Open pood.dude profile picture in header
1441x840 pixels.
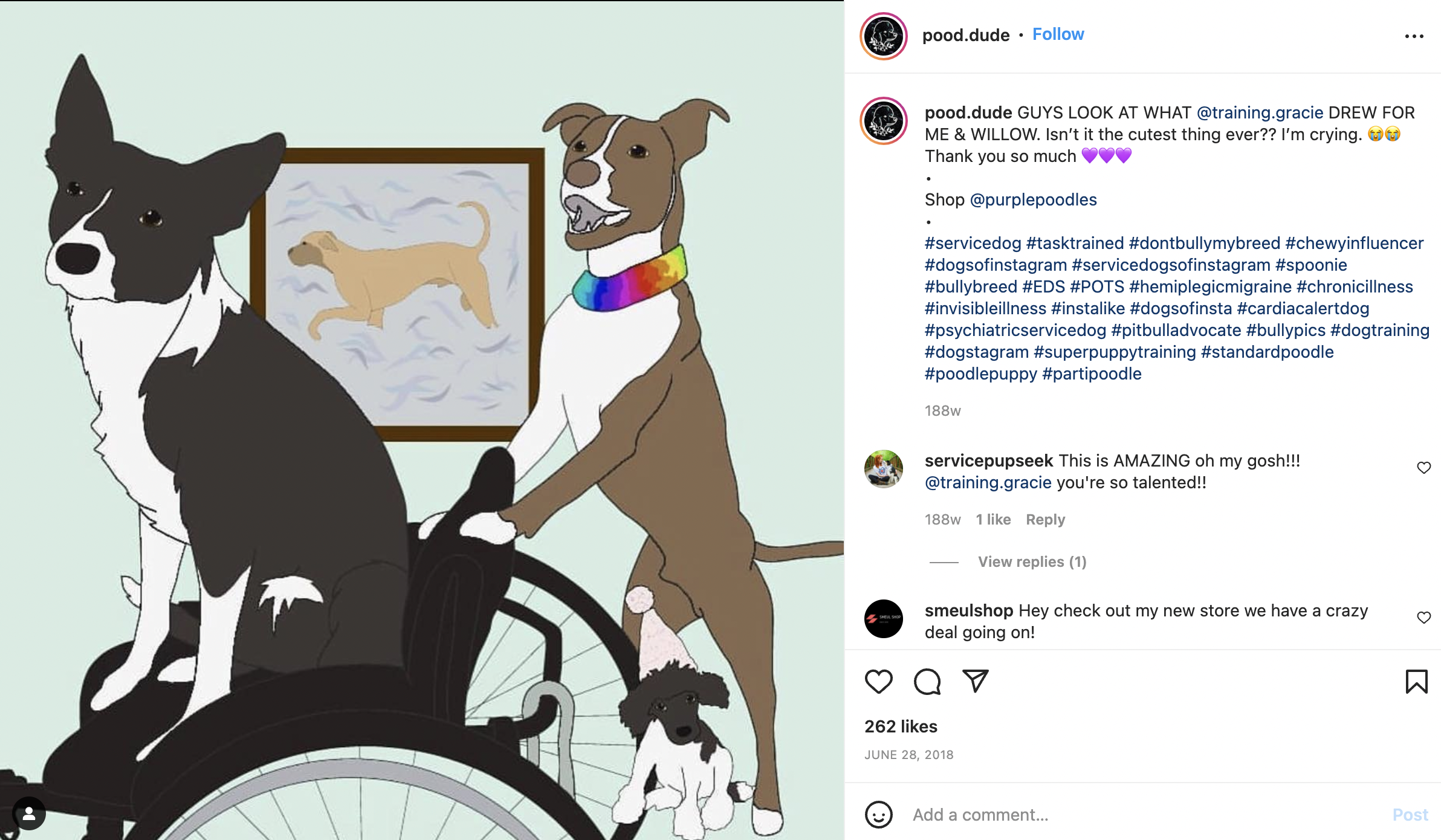pyautogui.click(x=884, y=36)
